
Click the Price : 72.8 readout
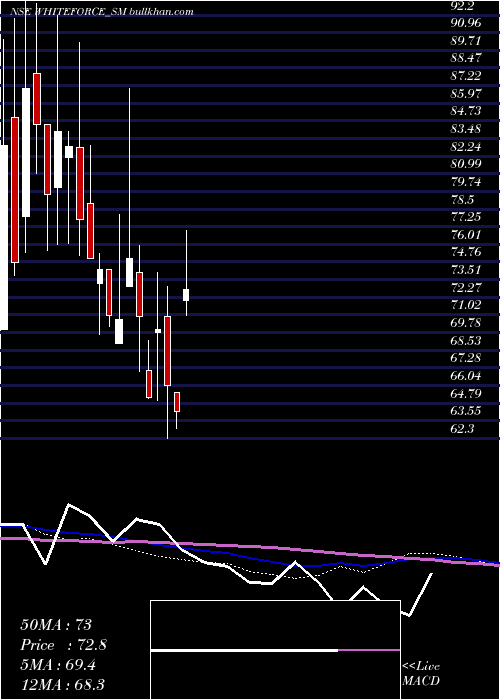[x=63, y=645]
